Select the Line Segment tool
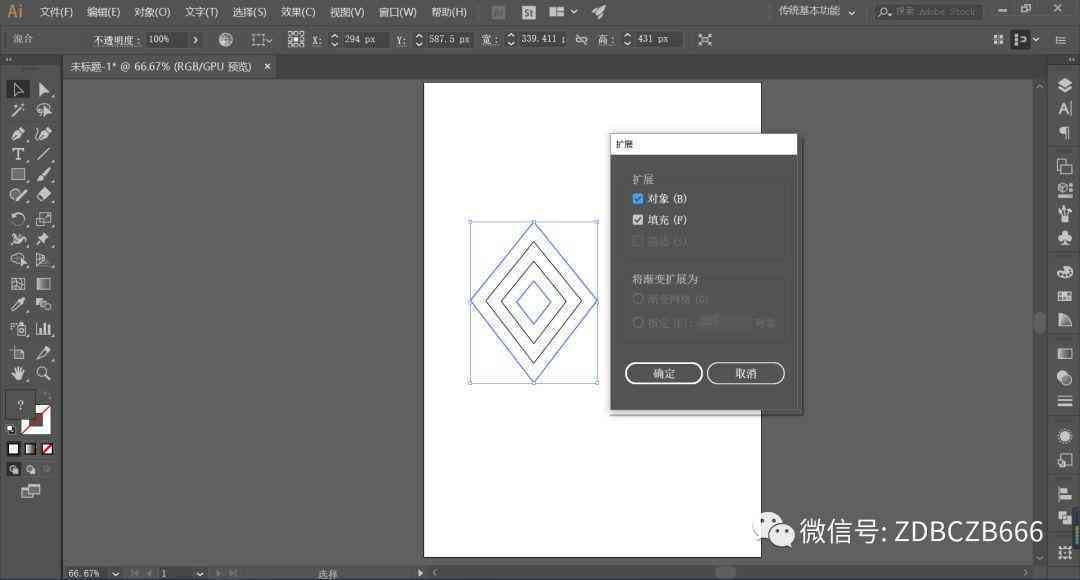 click(43, 154)
